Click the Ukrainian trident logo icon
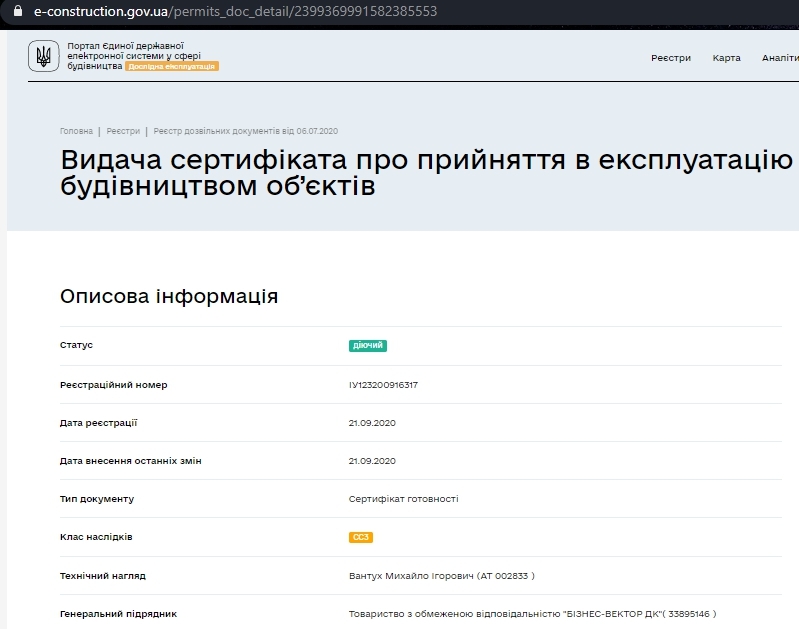This screenshot has width=799, height=629. tap(44, 56)
